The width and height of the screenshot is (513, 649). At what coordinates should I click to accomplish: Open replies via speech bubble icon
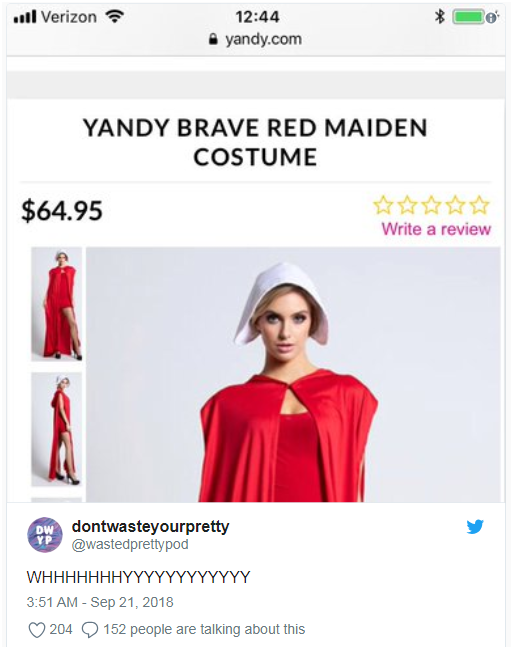tap(90, 630)
